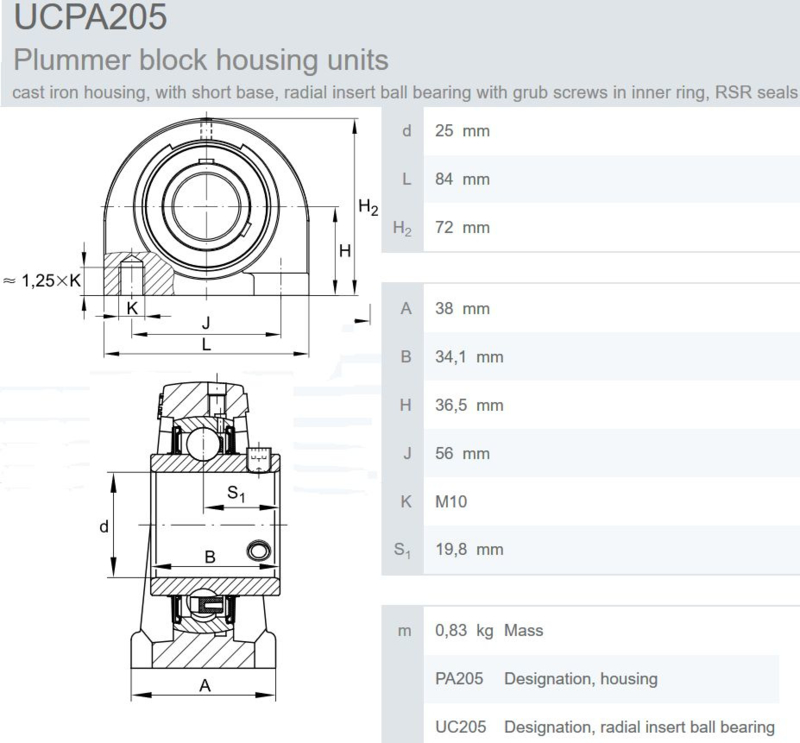This screenshot has height=743, width=800.
Task: Click the 34,1 mm value for B
Action: (x=469, y=356)
